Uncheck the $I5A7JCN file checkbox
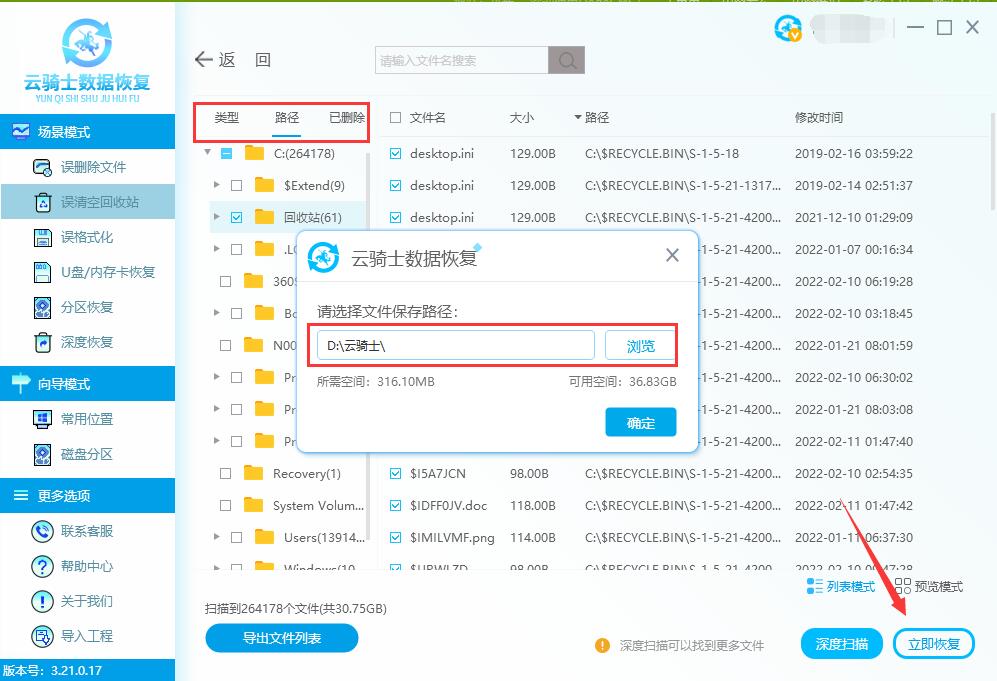The height and width of the screenshot is (681, 997). 395,473
